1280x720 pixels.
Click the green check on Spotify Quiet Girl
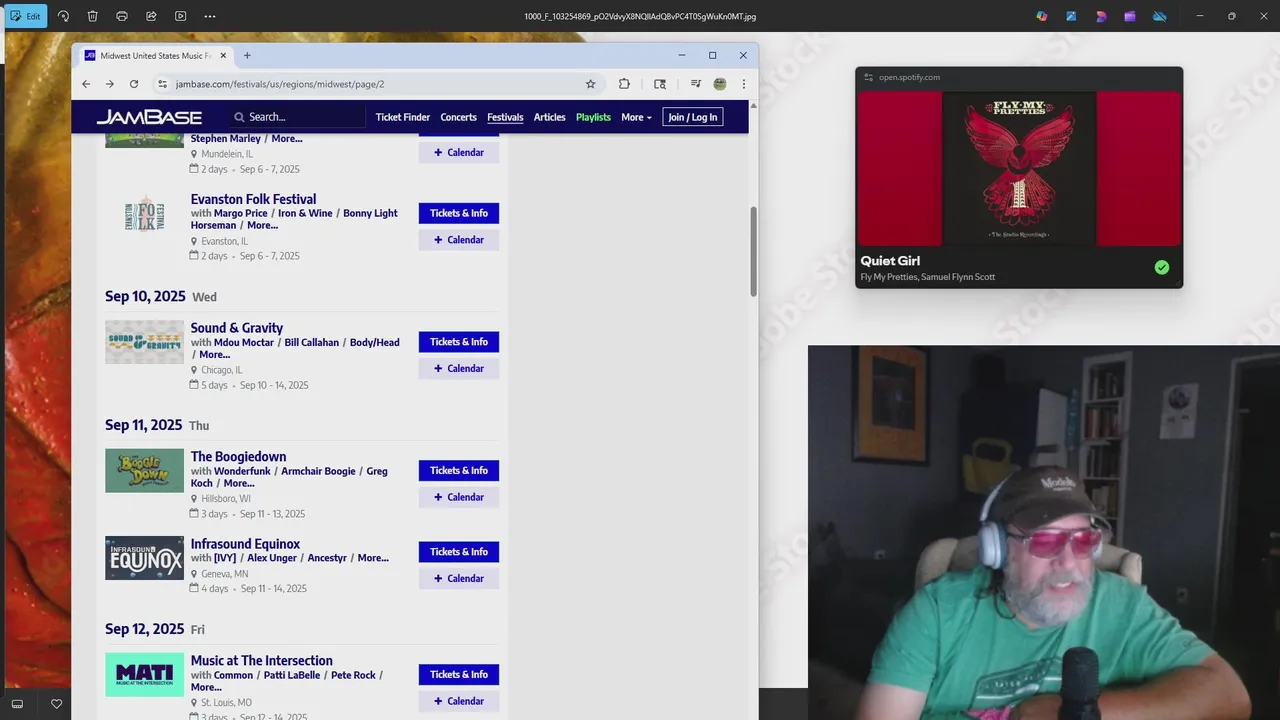point(1162,268)
